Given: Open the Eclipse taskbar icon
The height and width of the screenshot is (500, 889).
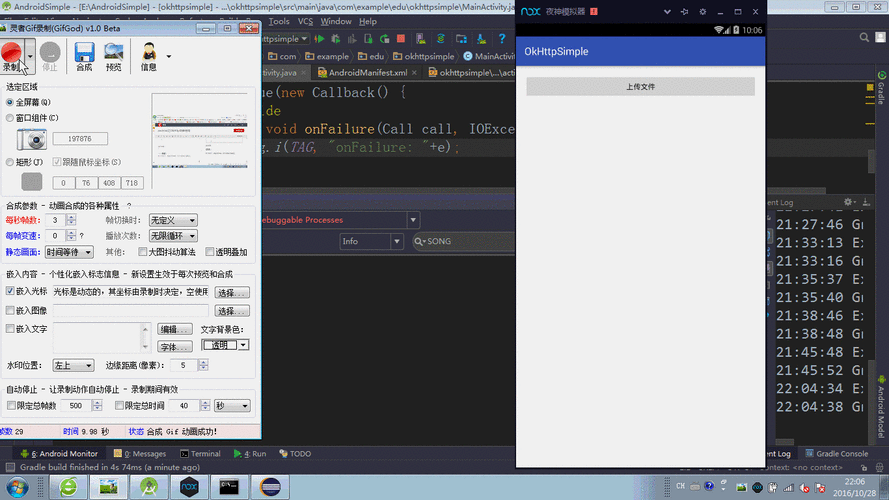Looking at the screenshot, I should click(270, 487).
